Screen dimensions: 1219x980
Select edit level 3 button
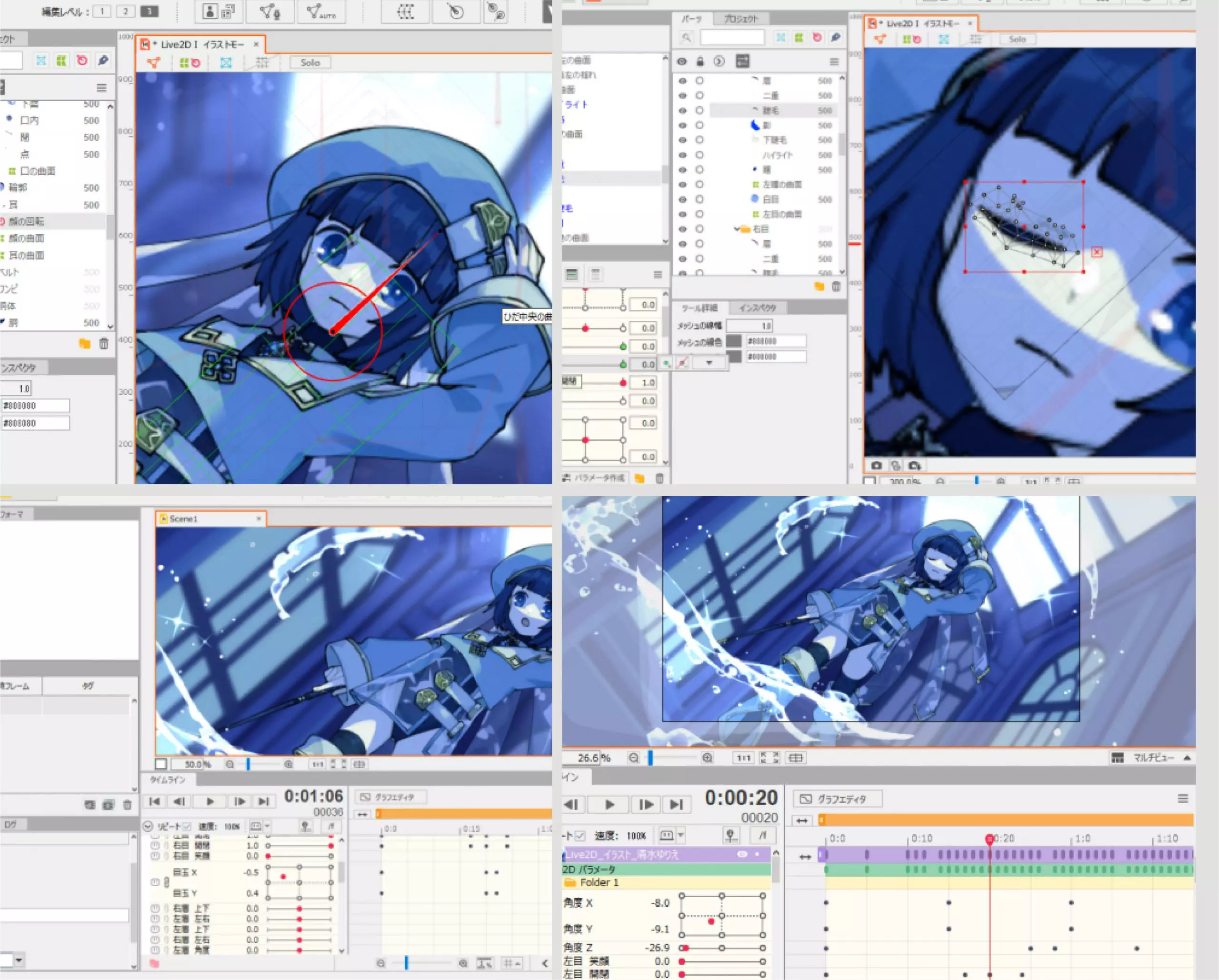tap(149, 11)
